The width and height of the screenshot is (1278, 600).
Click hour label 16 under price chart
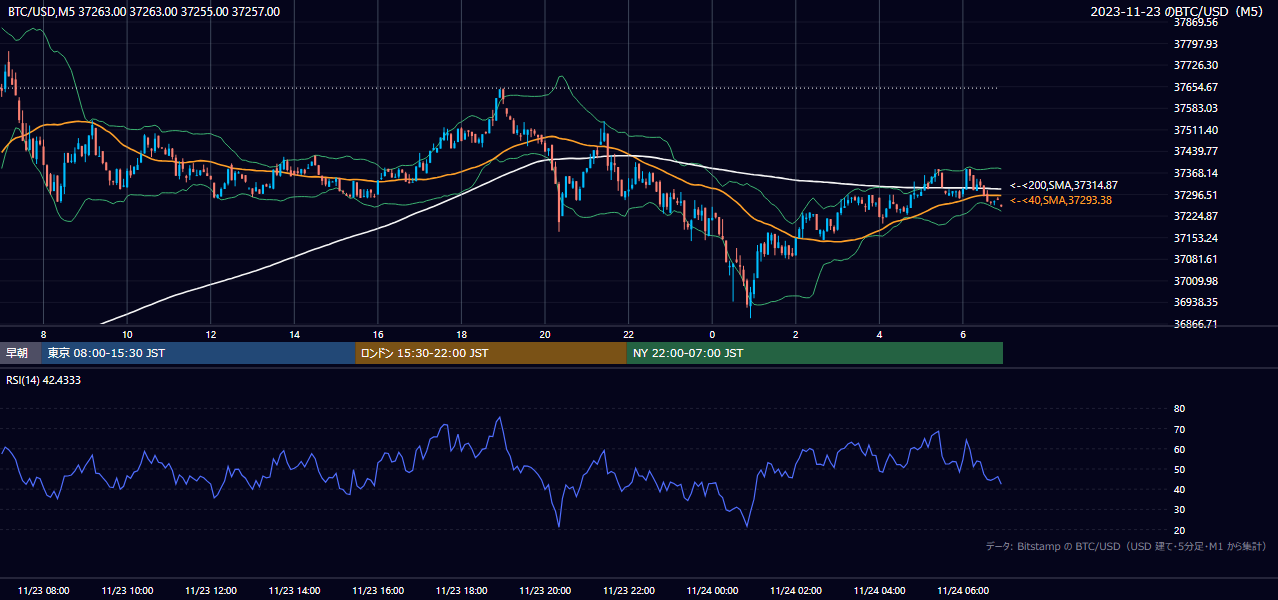(378, 334)
